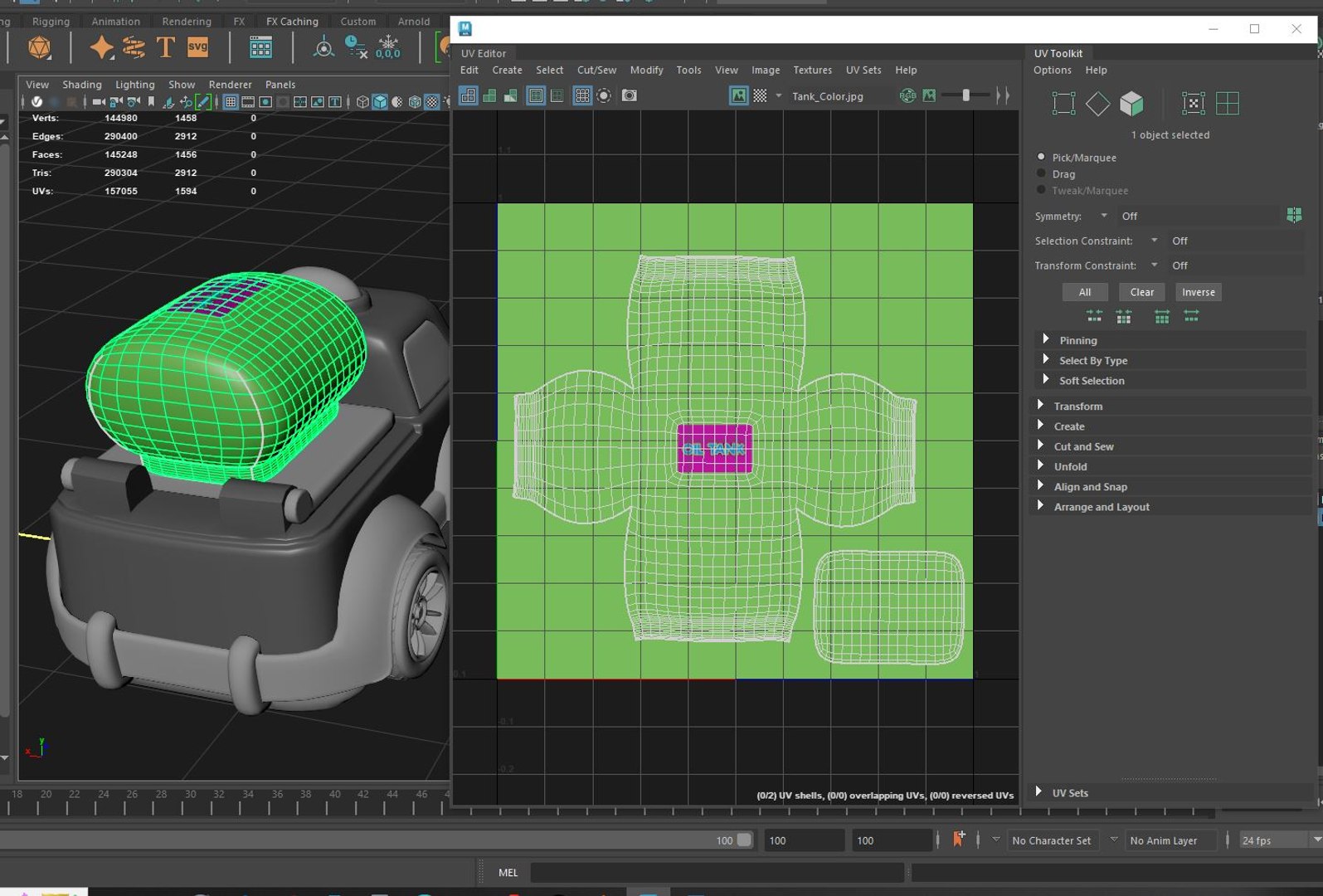
Task: Open the Symmetry dropdown arrow
Action: 1104,216
